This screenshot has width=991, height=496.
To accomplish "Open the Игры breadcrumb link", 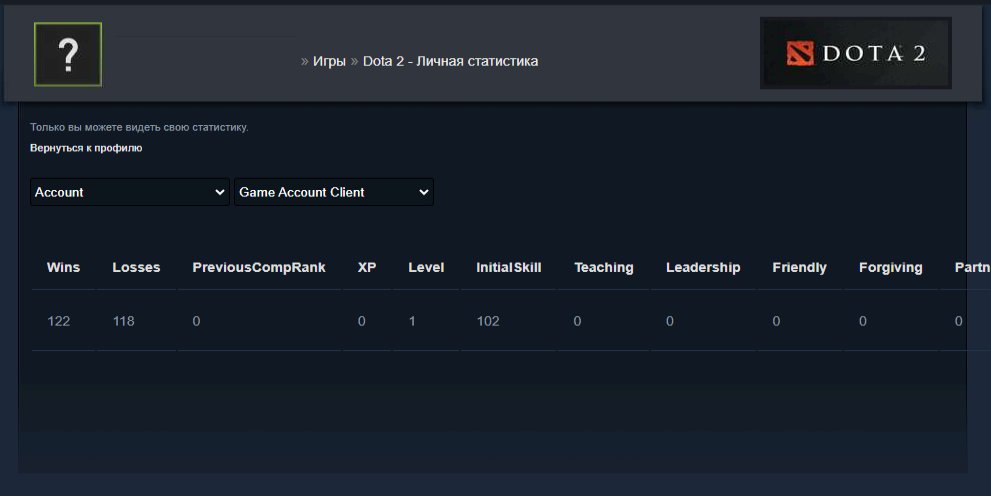I will pos(329,61).
